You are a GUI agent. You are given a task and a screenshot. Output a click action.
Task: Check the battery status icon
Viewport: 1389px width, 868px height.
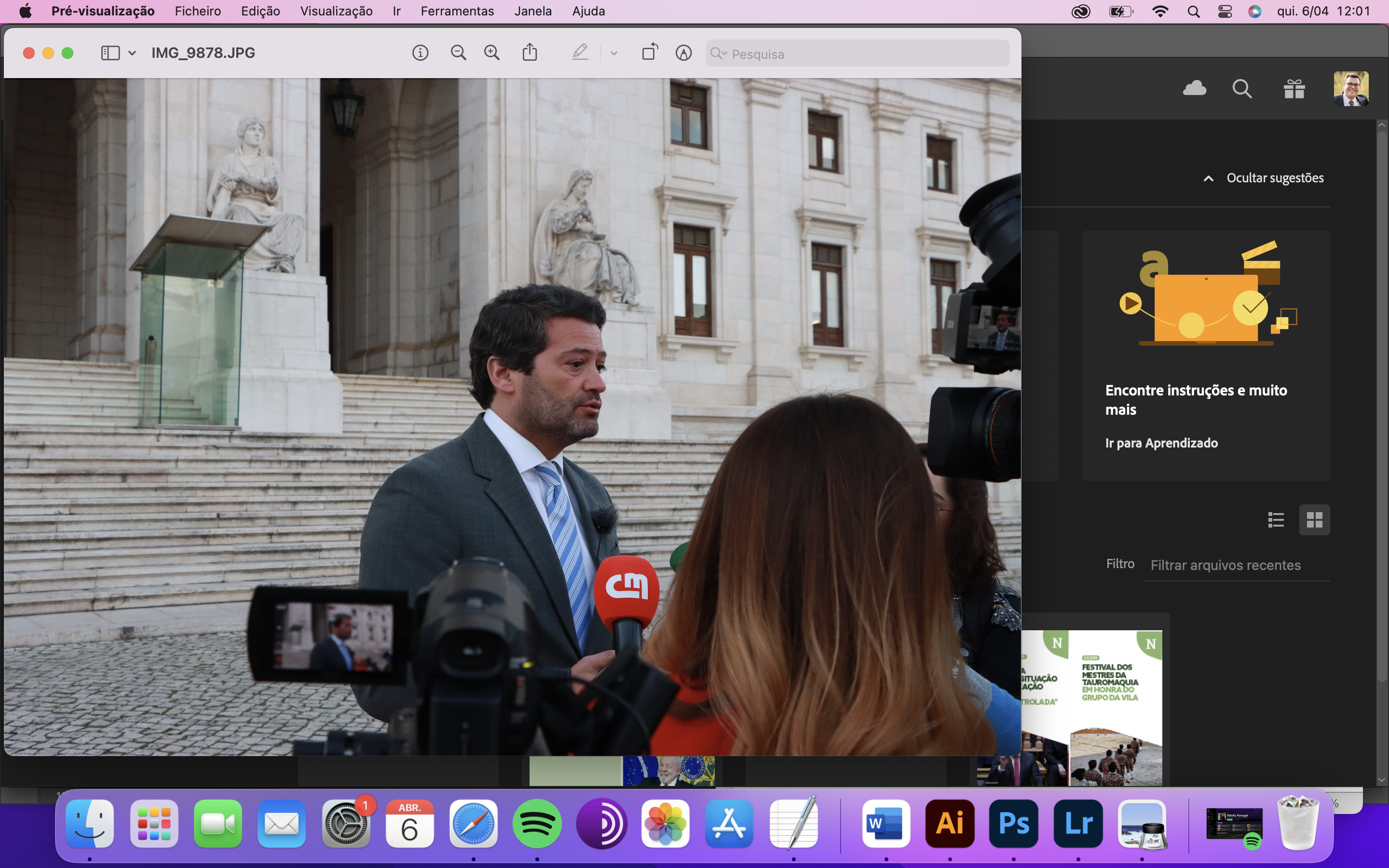coord(1121,12)
